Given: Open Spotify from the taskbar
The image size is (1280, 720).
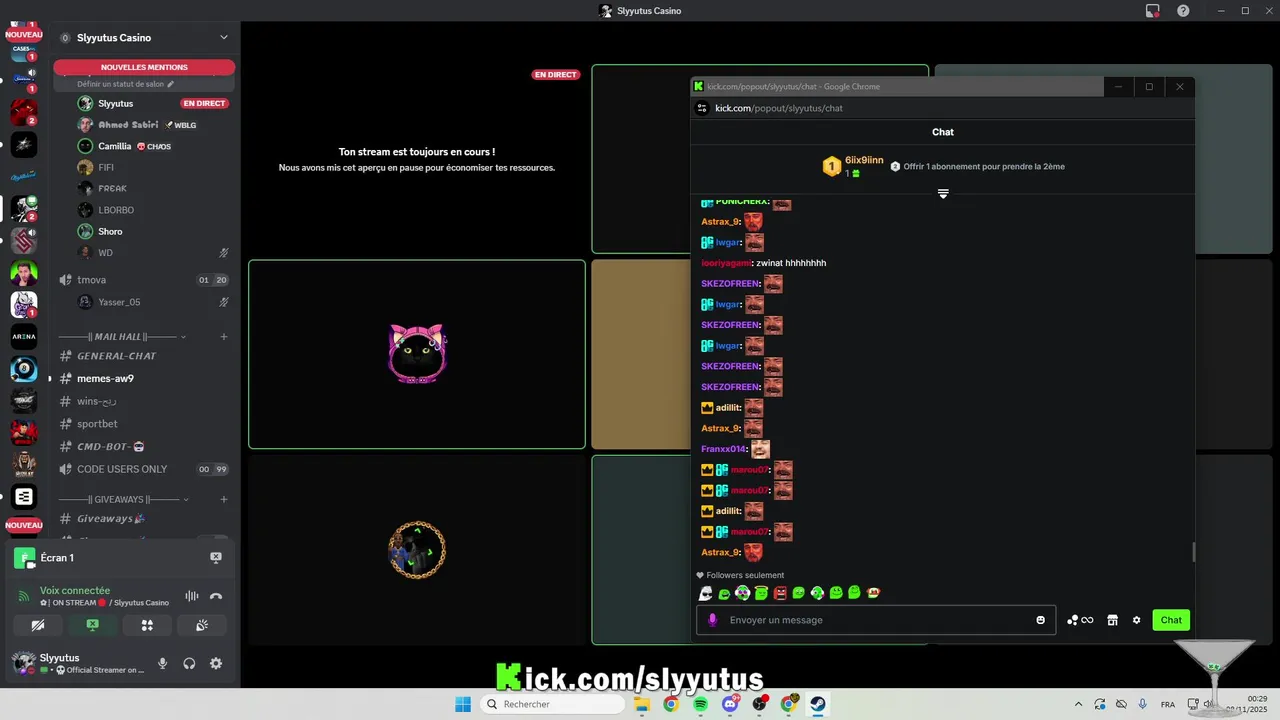Looking at the screenshot, I should pos(700,704).
